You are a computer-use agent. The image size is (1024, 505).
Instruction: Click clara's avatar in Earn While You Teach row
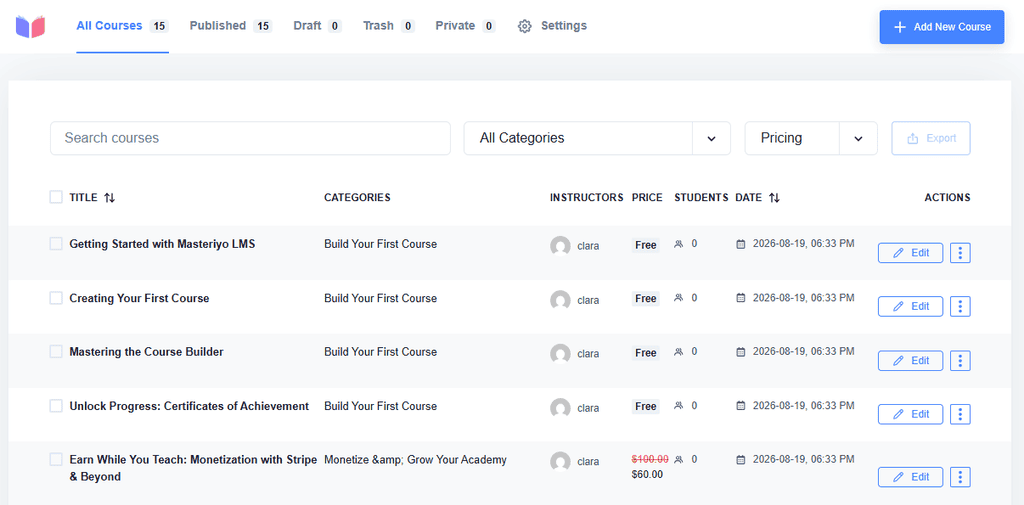tap(560, 462)
